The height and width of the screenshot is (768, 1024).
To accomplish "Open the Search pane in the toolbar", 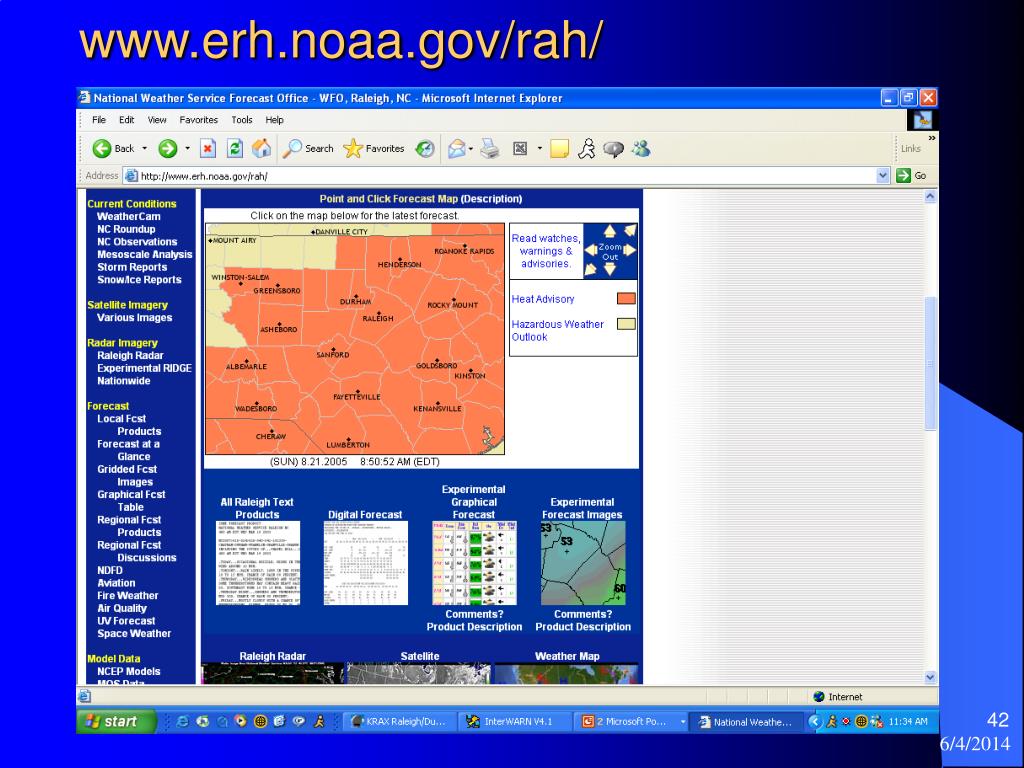I will pos(308,149).
